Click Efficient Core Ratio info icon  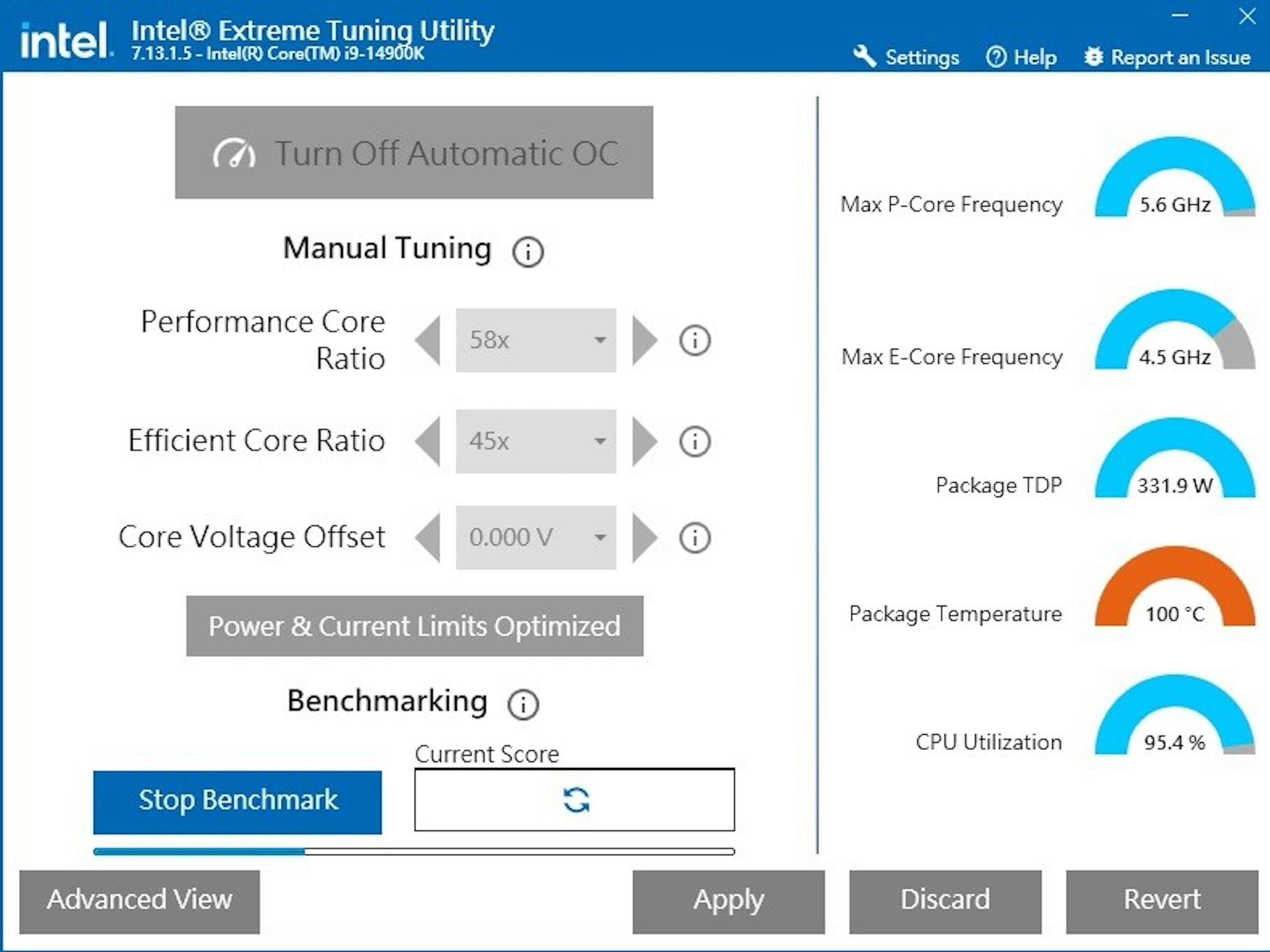[x=695, y=442]
